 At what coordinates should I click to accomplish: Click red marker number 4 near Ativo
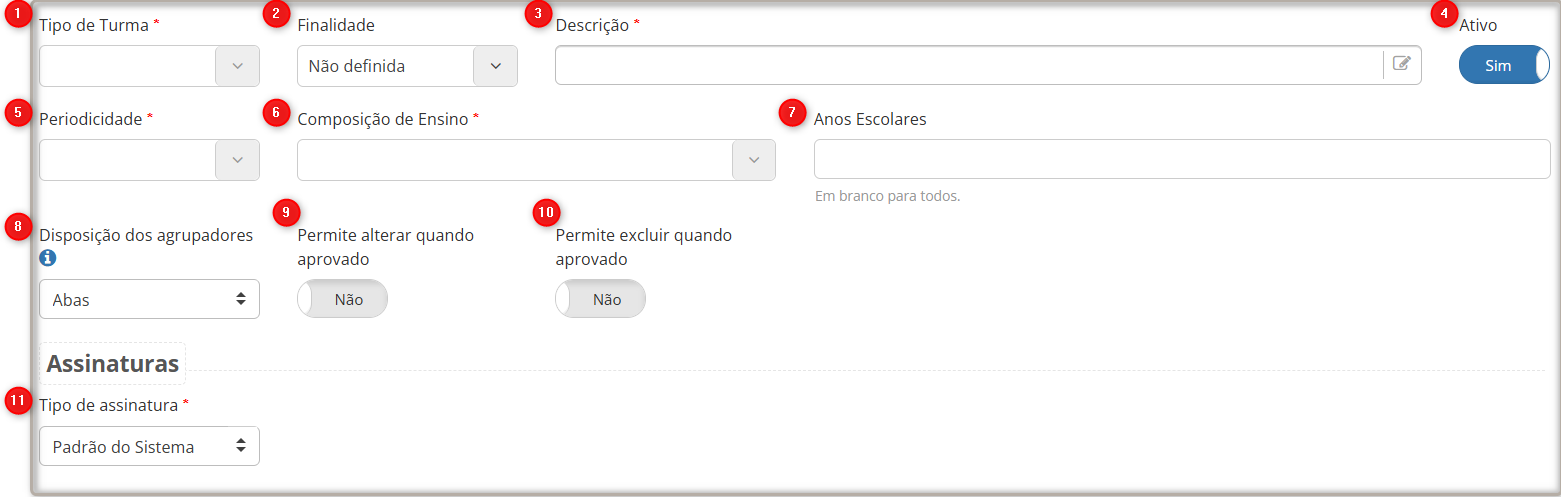click(x=1443, y=14)
